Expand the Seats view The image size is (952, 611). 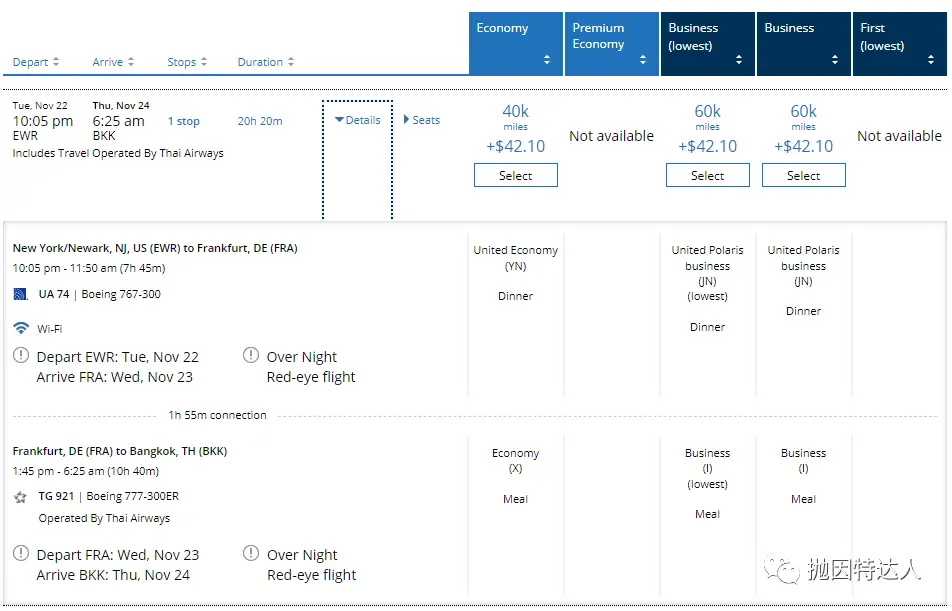point(421,120)
